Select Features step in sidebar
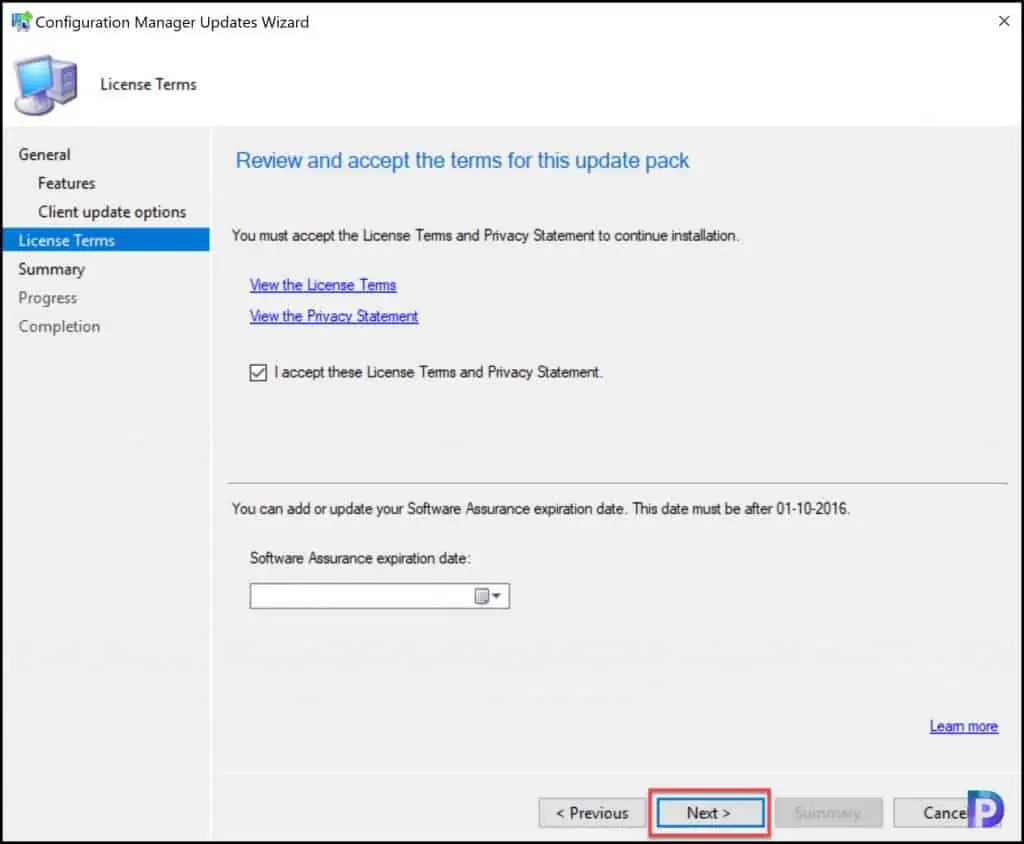This screenshot has width=1024, height=844. tap(67, 184)
